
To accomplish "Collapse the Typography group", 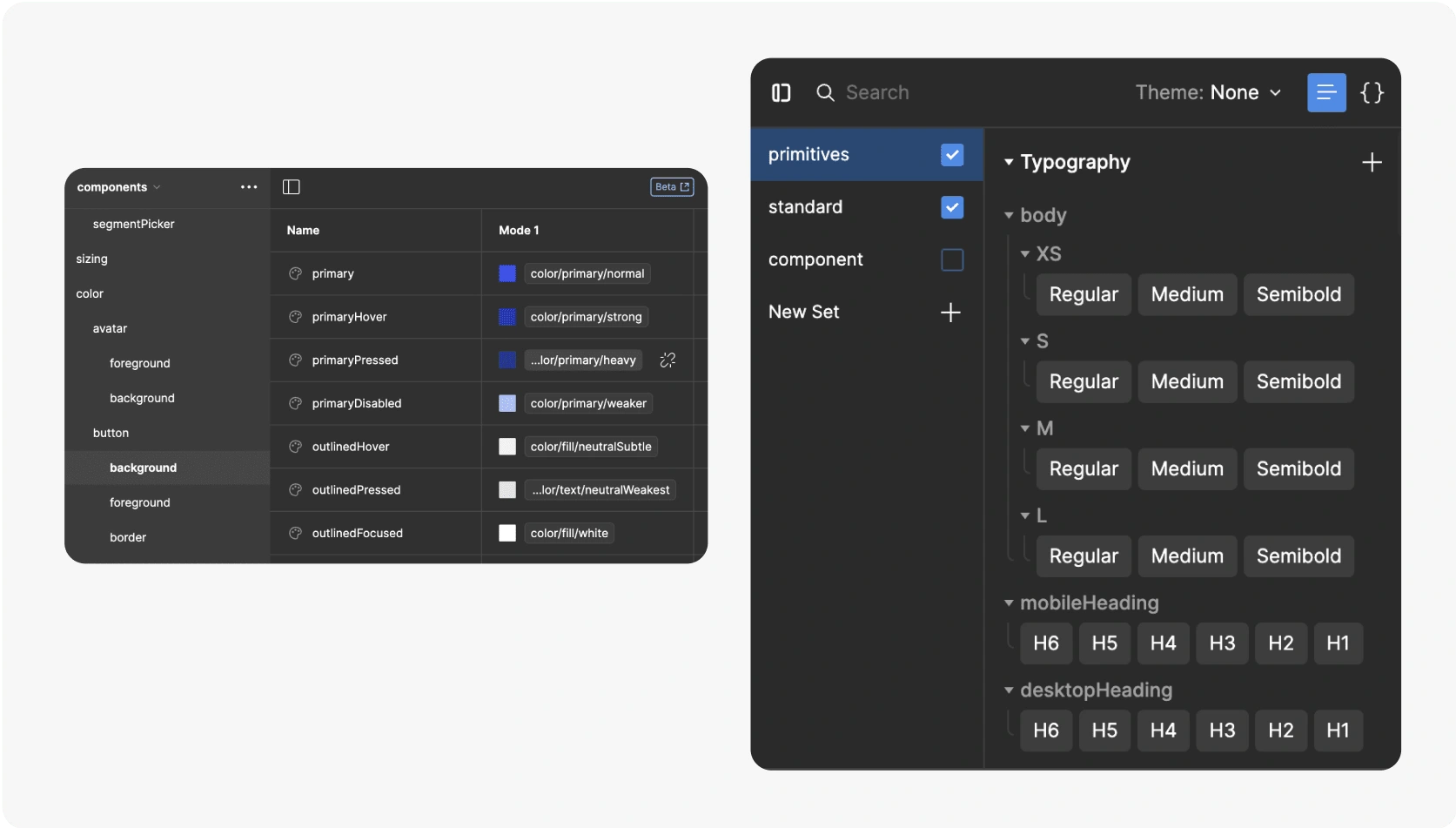I will [x=1009, y=162].
